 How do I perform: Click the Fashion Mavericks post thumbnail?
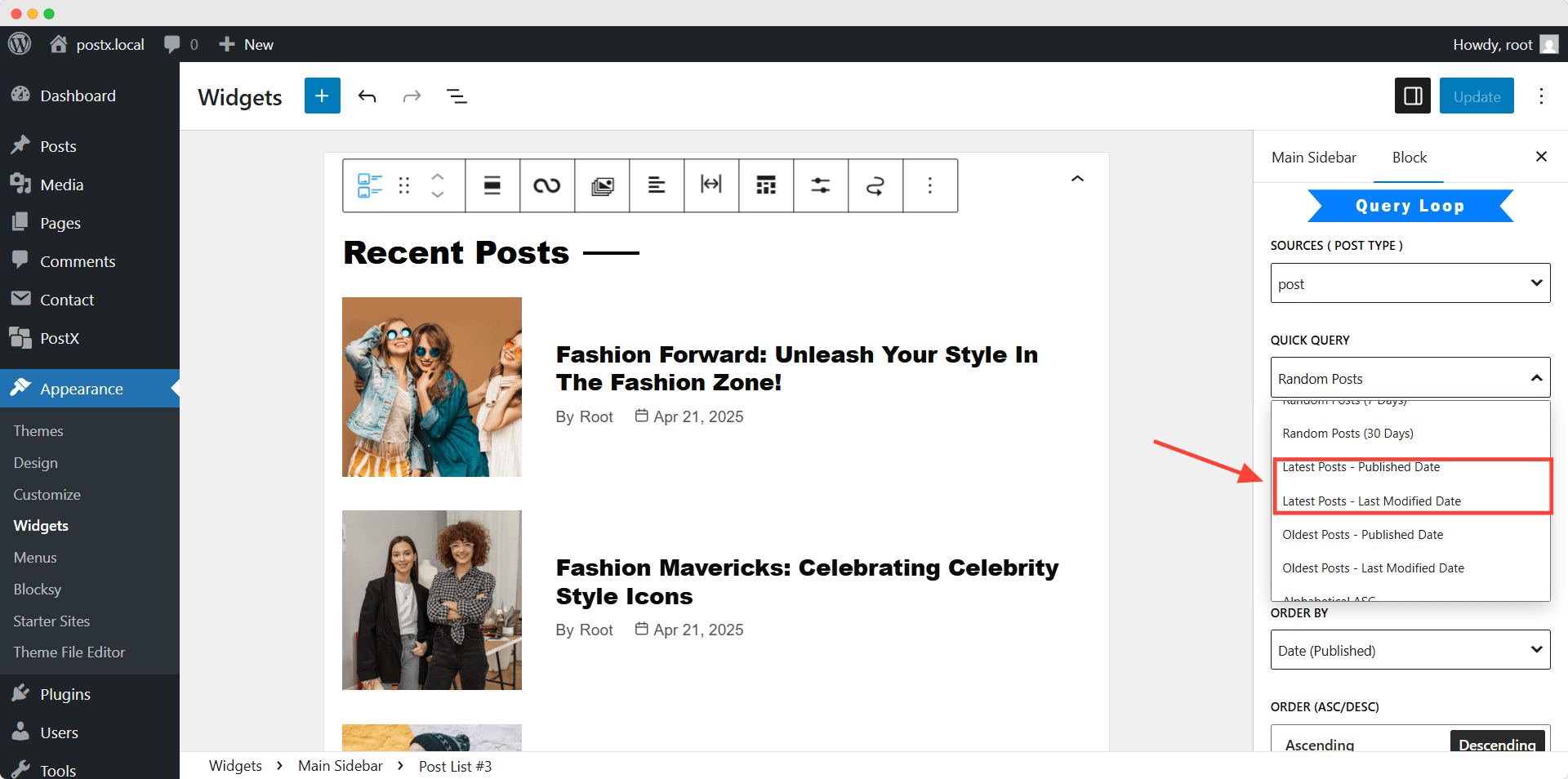point(432,600)
